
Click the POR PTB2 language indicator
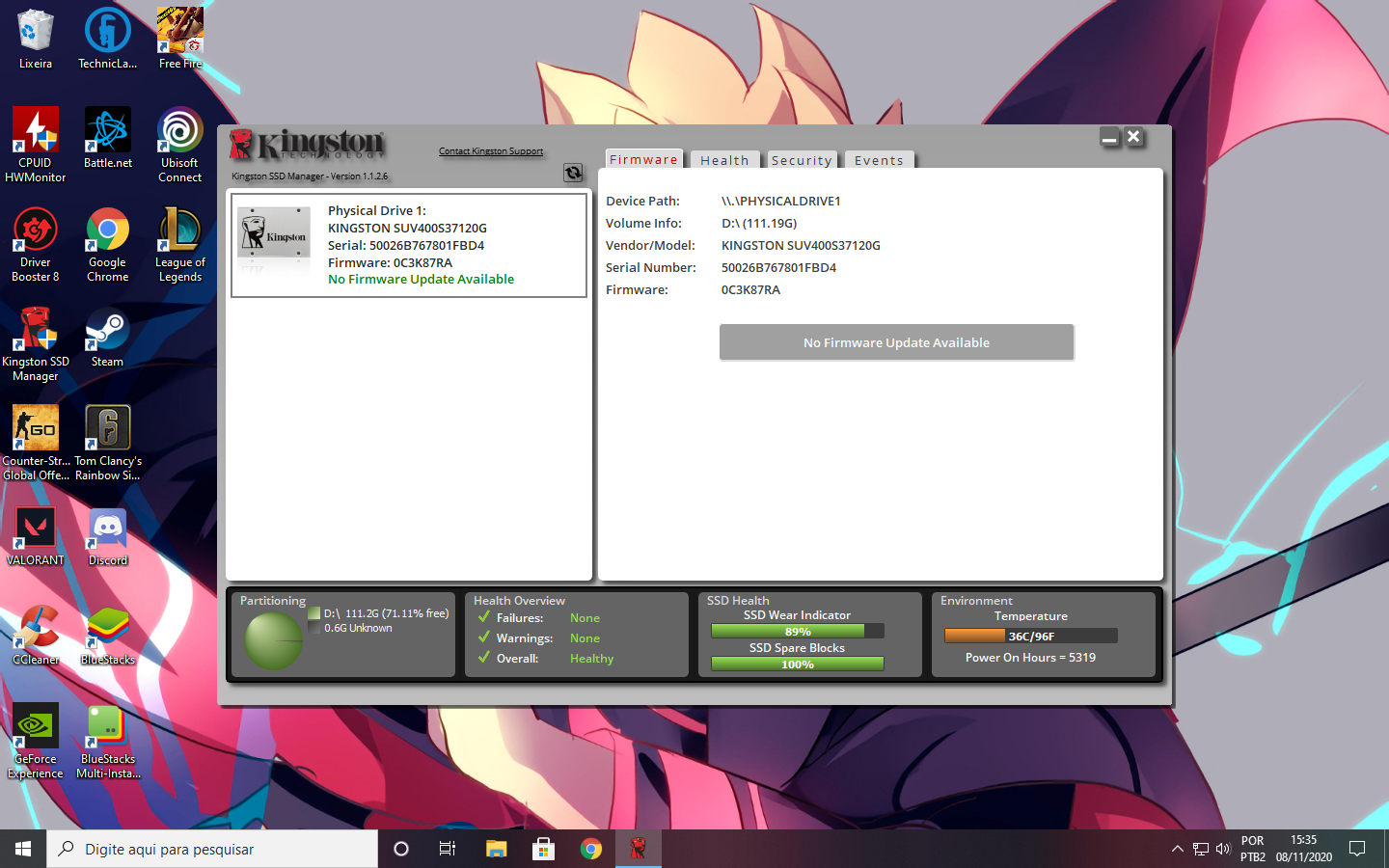[1253, 849]
